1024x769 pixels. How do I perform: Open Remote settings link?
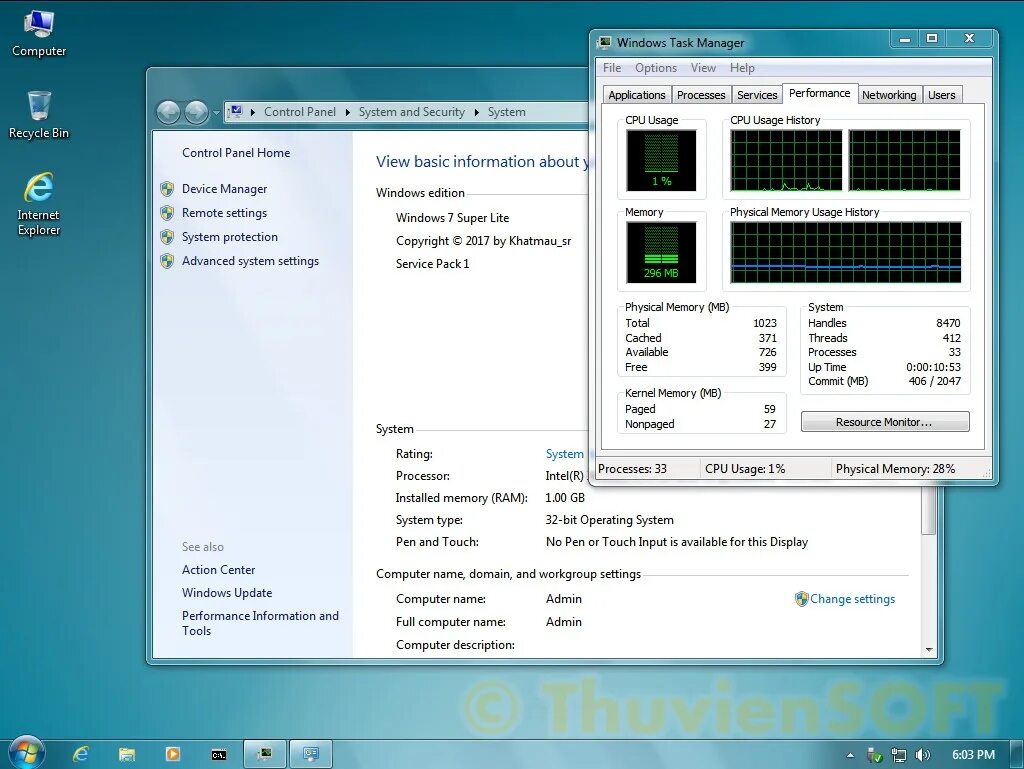click(224, 213)
